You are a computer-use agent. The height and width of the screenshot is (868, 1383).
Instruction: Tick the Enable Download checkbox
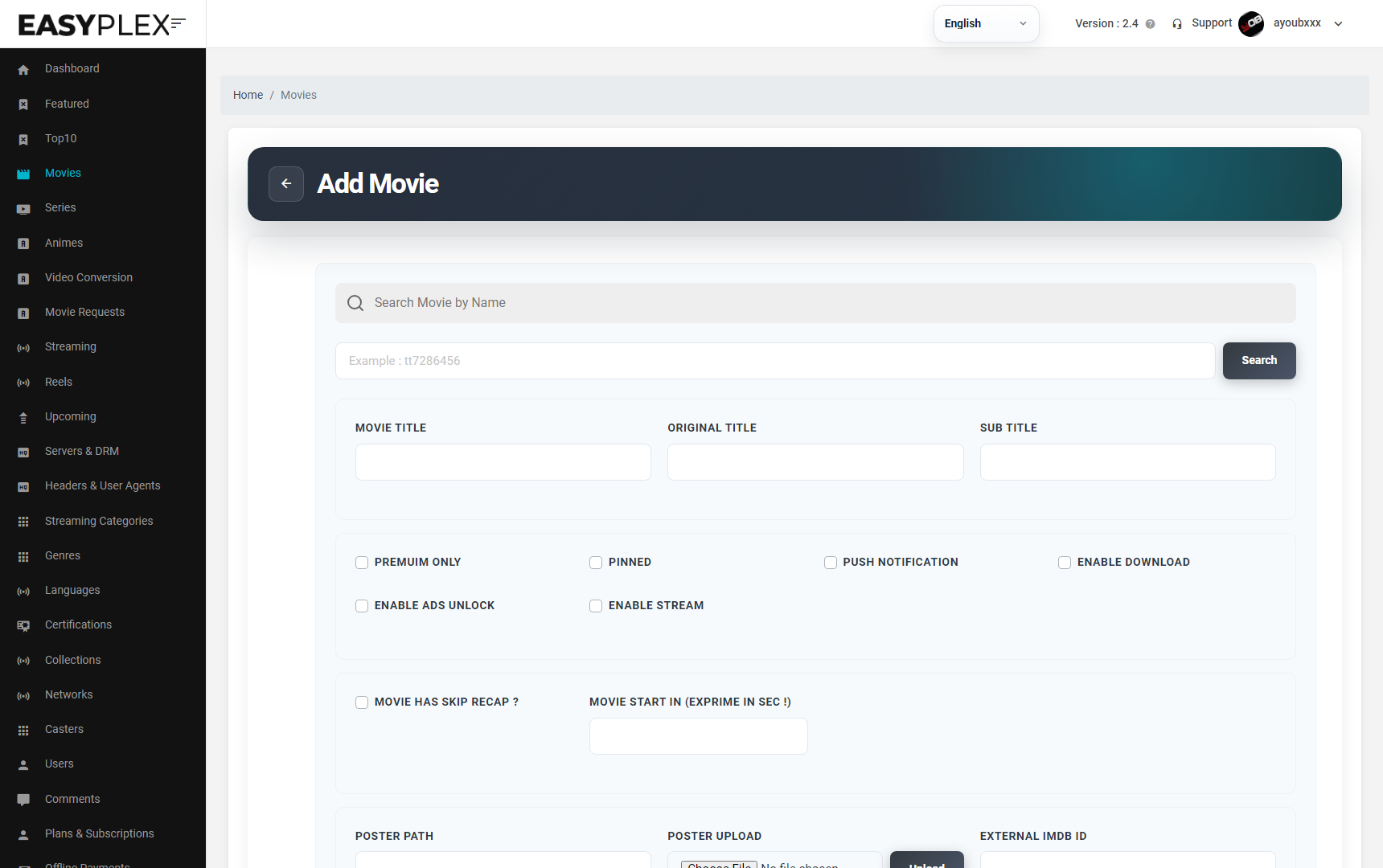(x=1065, y=563)
